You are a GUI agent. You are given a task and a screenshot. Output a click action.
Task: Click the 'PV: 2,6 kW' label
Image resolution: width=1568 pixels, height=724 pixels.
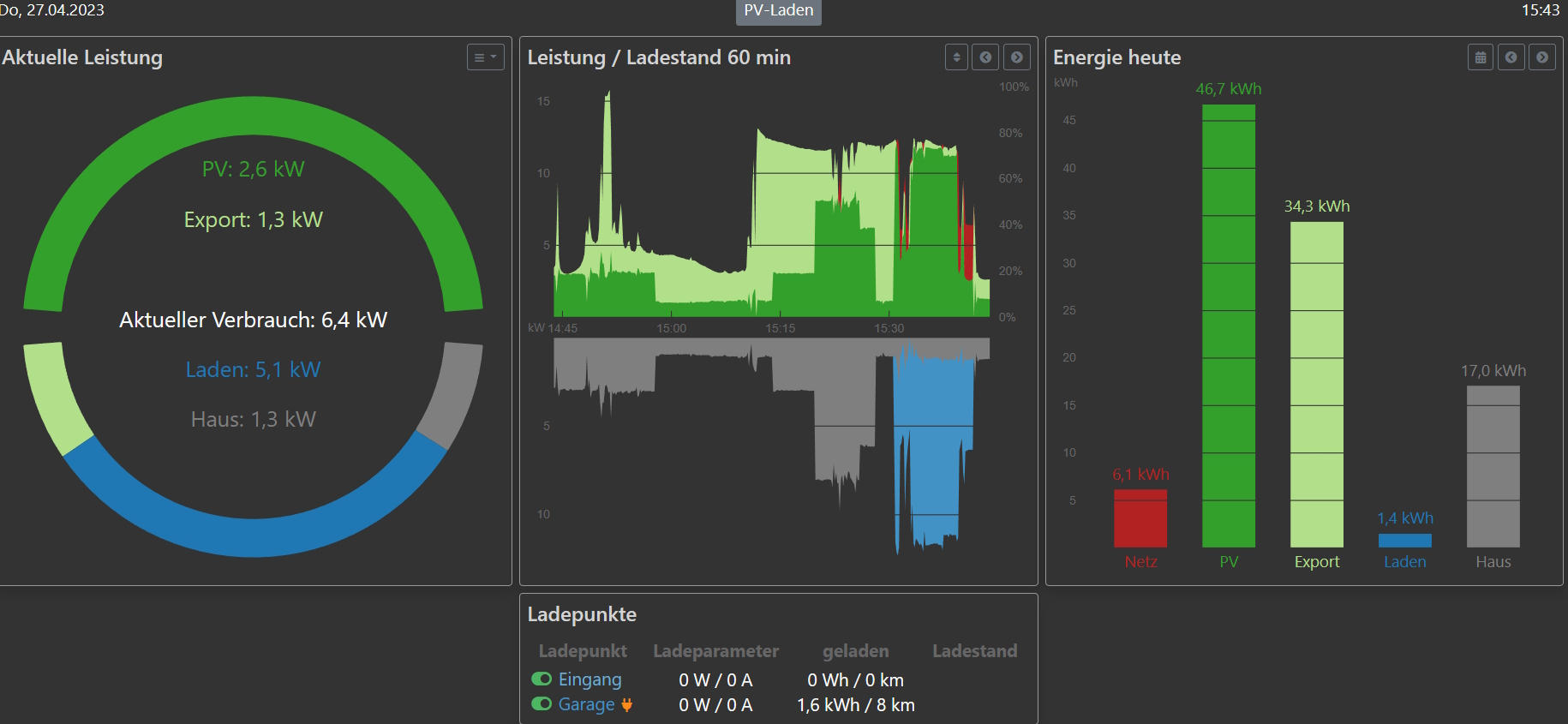tap(254, 169)
